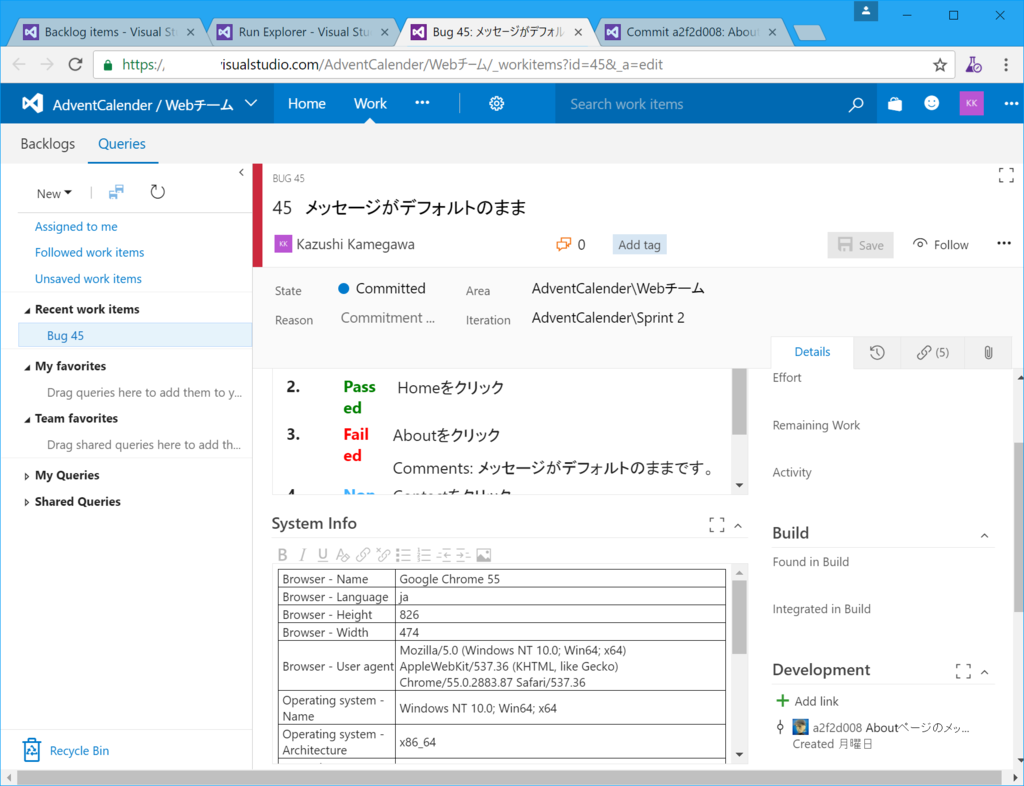Image resolution: width=1024 pixels, height=786 pixels.
Task: Refresh the queries pane
Action: point(157,192)
